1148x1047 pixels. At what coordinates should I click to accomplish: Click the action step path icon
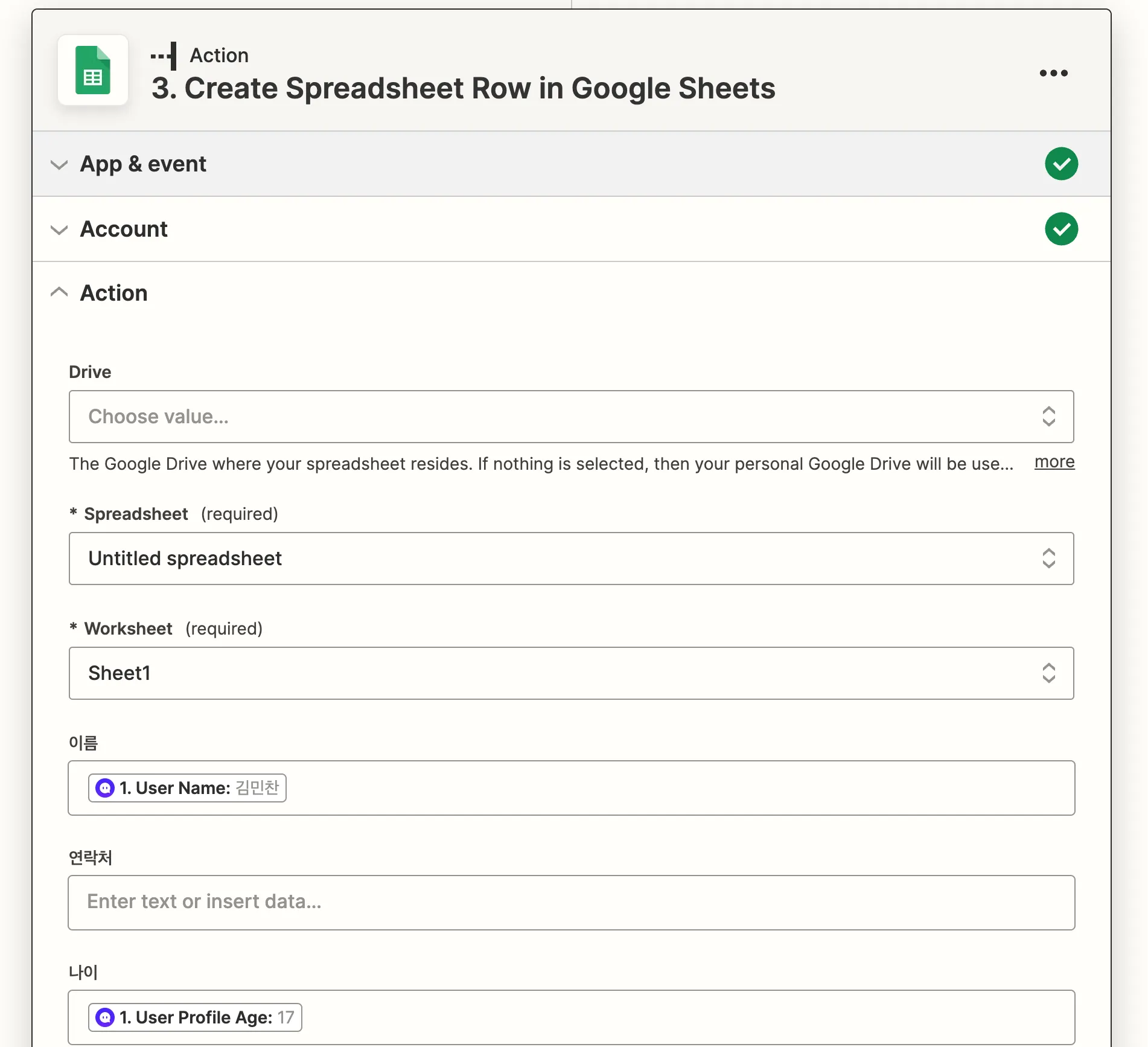click(x=164, y=56)
